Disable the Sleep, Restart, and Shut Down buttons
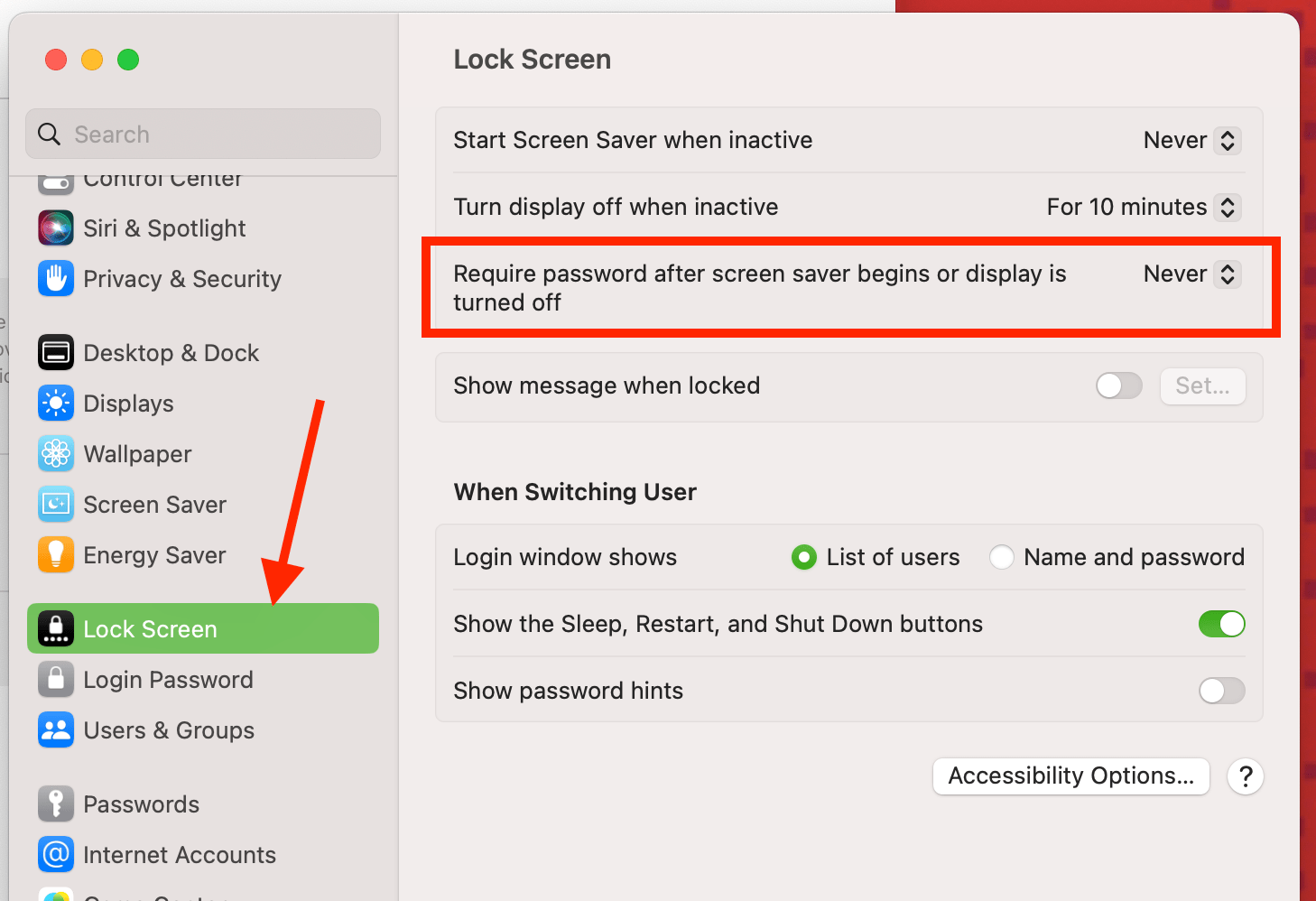 (x=1222, y=624)
